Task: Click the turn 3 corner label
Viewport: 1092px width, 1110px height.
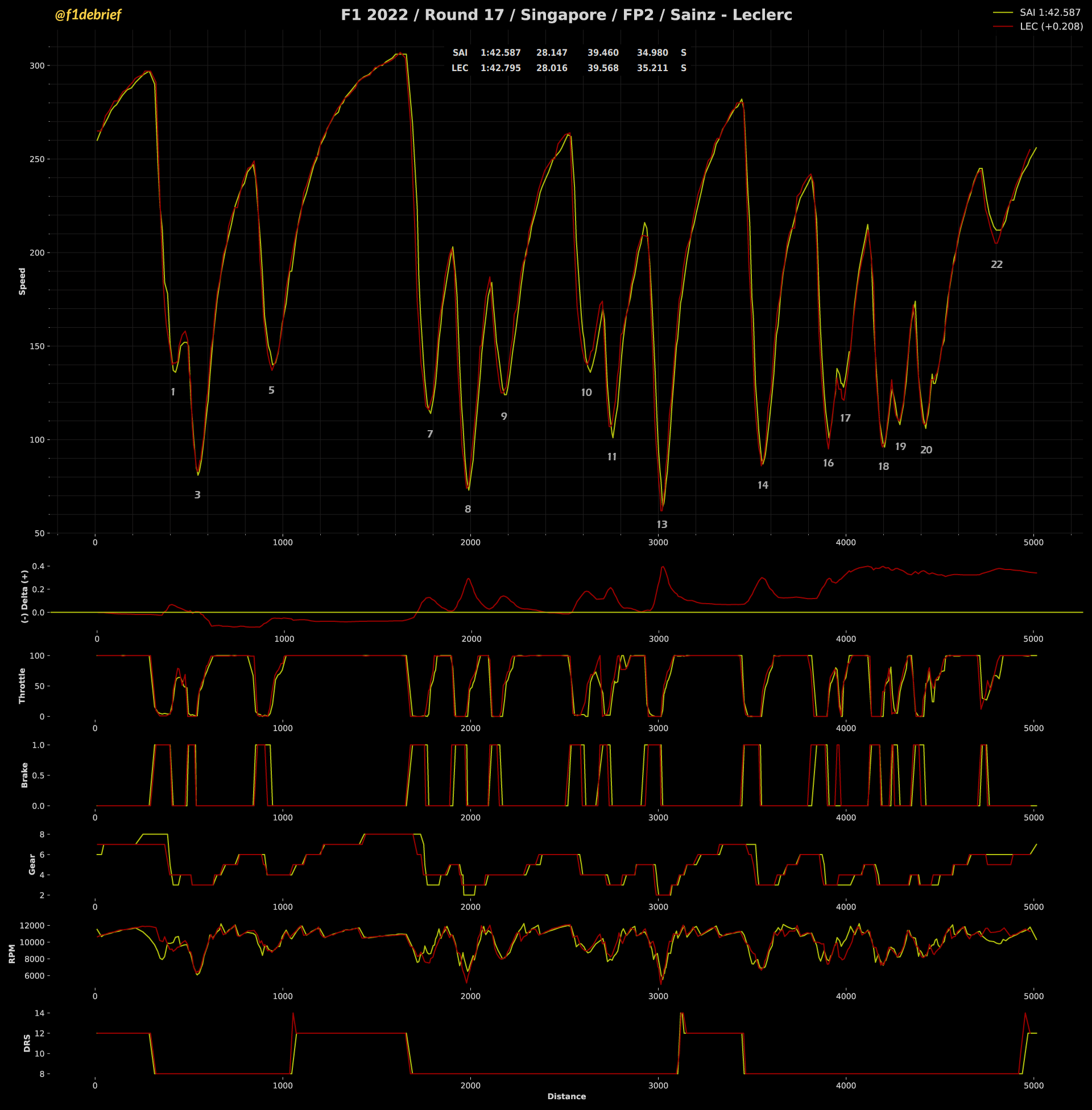Action: click(197, 494)
